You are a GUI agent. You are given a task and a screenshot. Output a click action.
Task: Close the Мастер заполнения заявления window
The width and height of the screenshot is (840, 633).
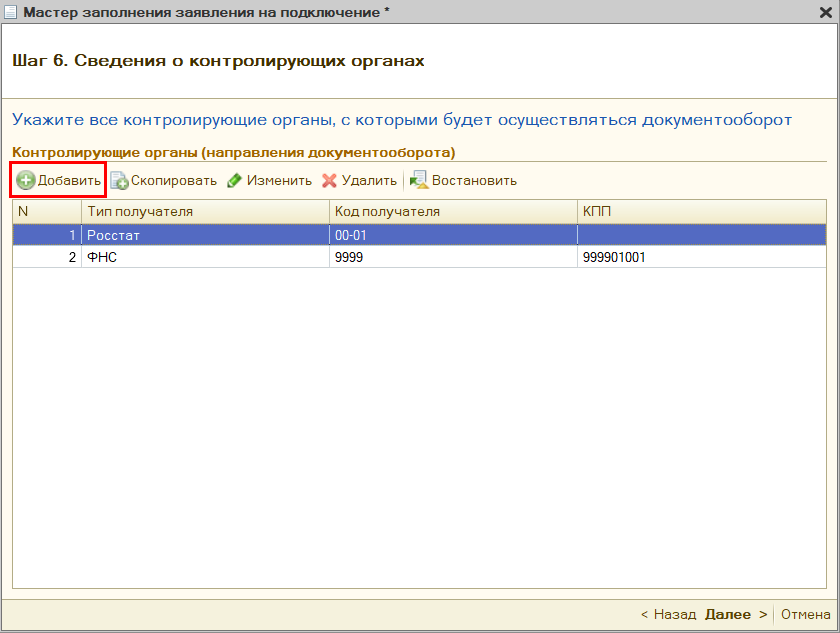click(x=826, y=11)
